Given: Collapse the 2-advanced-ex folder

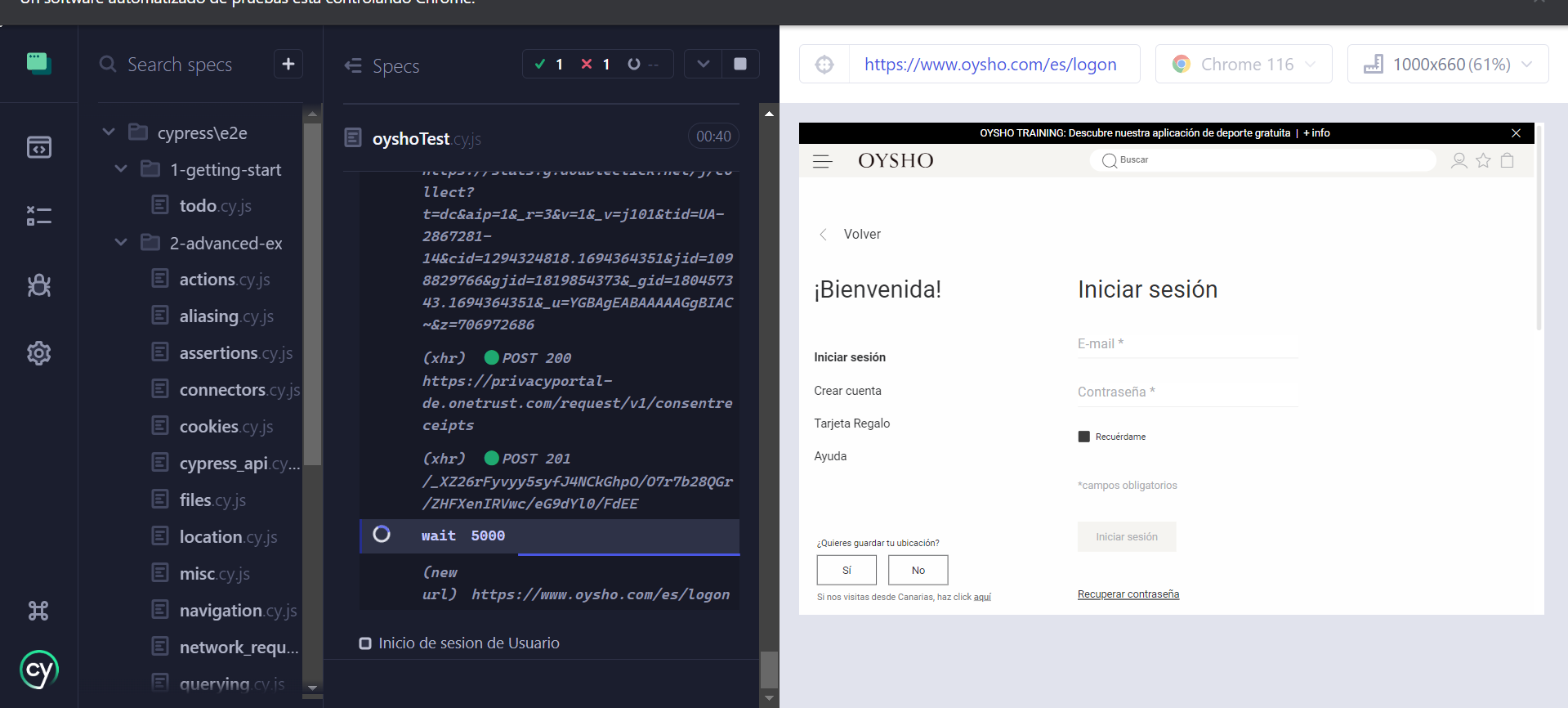Looking at the screenshot, I should [x=121, y=242].
